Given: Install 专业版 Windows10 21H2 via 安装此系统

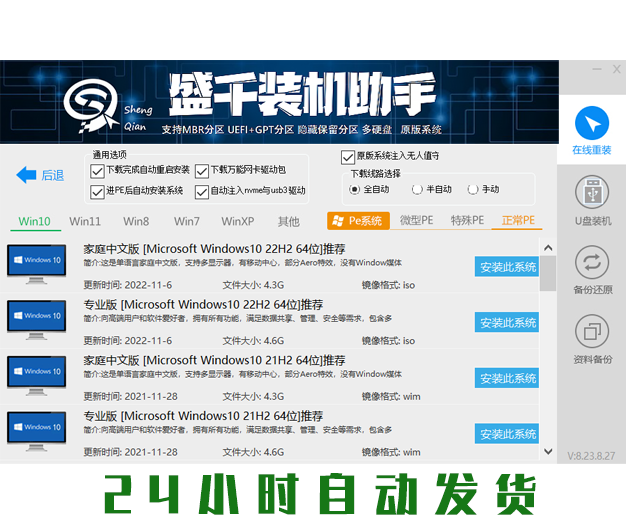Looking at the screenshot, I should [507, 434].
